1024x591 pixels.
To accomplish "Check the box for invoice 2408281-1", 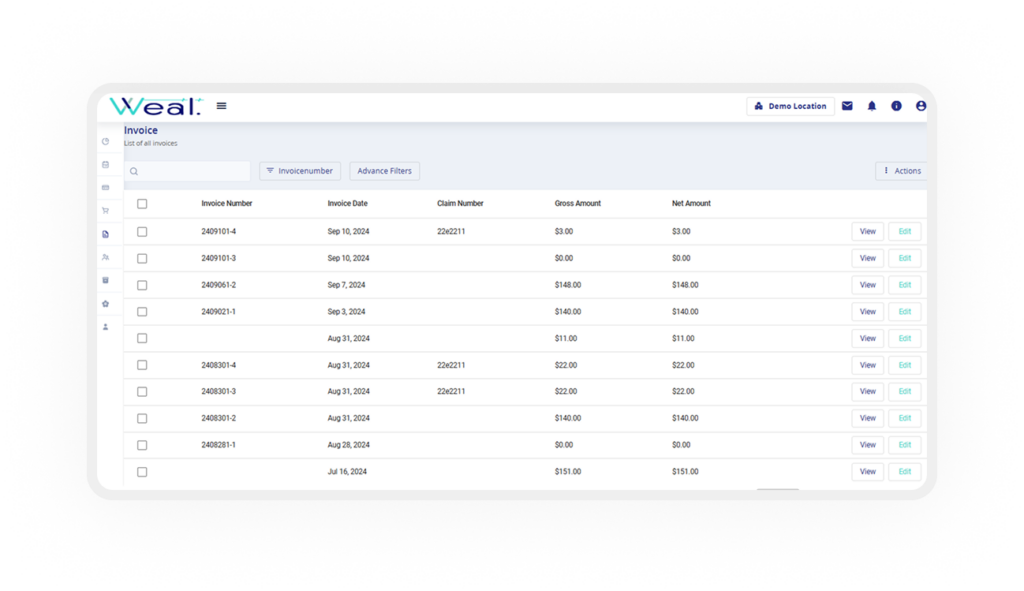I will point(142,445).
